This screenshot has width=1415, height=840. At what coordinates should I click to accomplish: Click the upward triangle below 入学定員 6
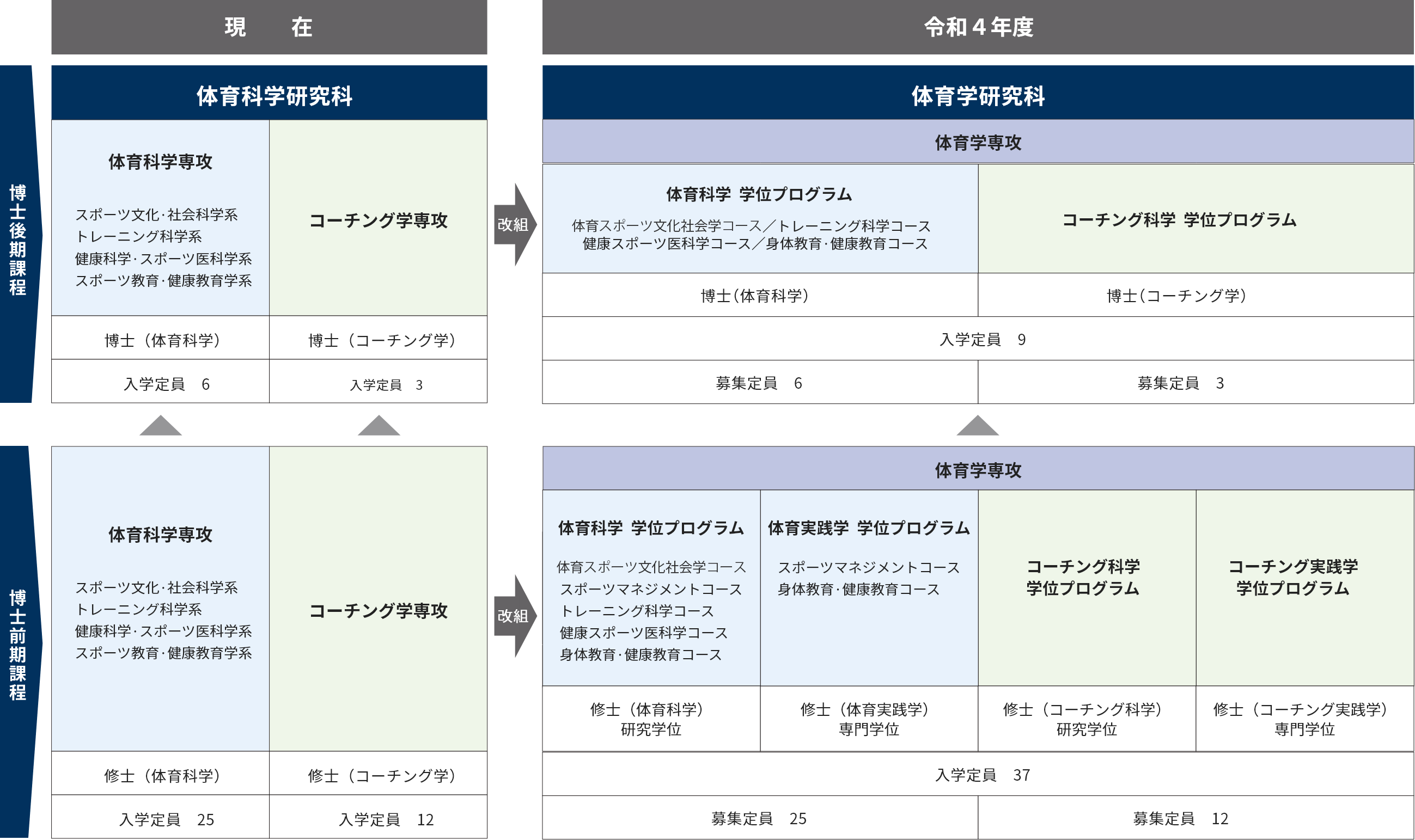(161, 426)
